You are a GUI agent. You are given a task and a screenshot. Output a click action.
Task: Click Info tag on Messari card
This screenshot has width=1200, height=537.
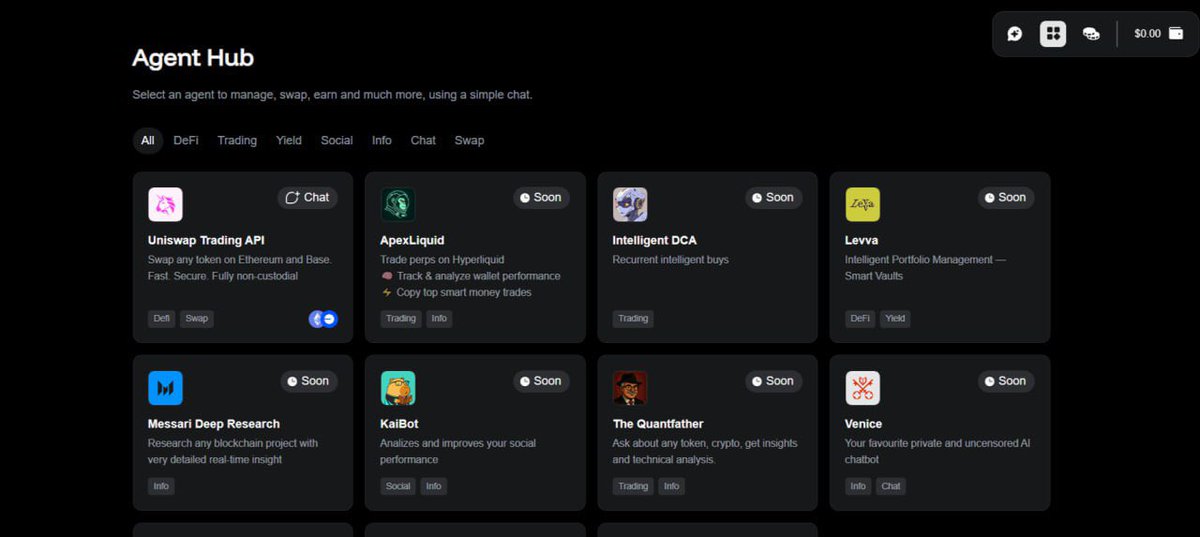pyautogui.click(x=161, y=486)
